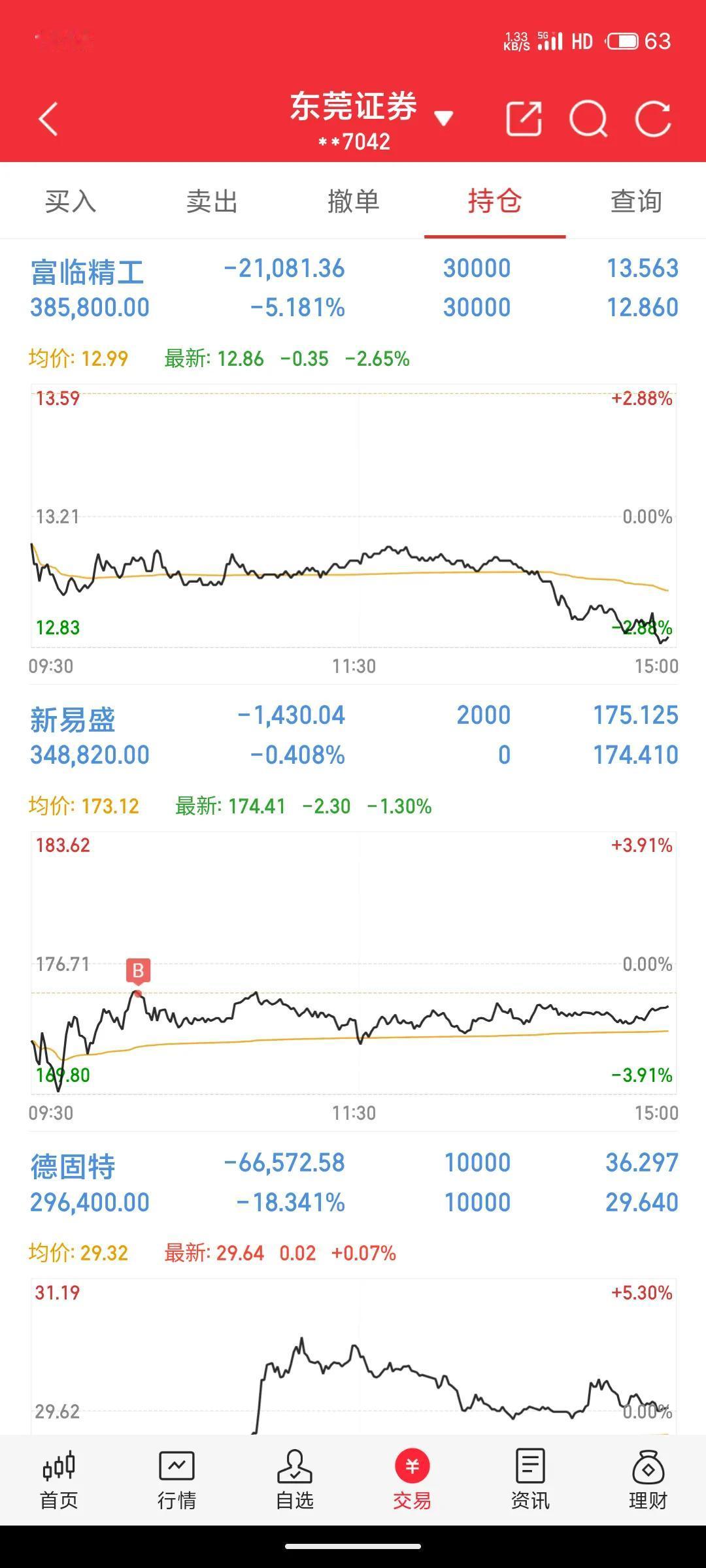Open the 富临精工 intraday chart
706x1568 pixels.
354,516
